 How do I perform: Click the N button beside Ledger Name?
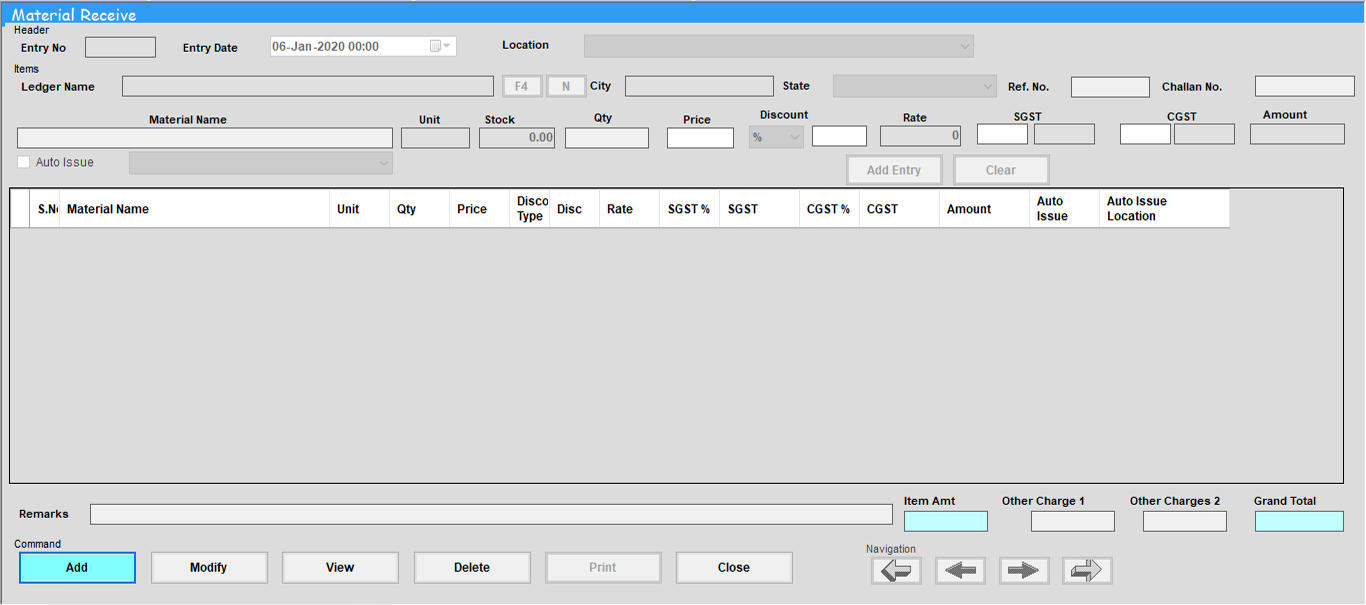(566, 87)
